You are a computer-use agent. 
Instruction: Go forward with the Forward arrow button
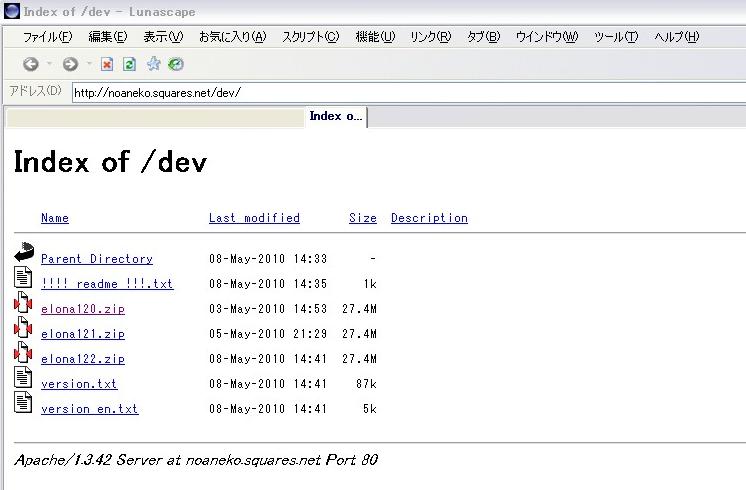pos(70,64)
